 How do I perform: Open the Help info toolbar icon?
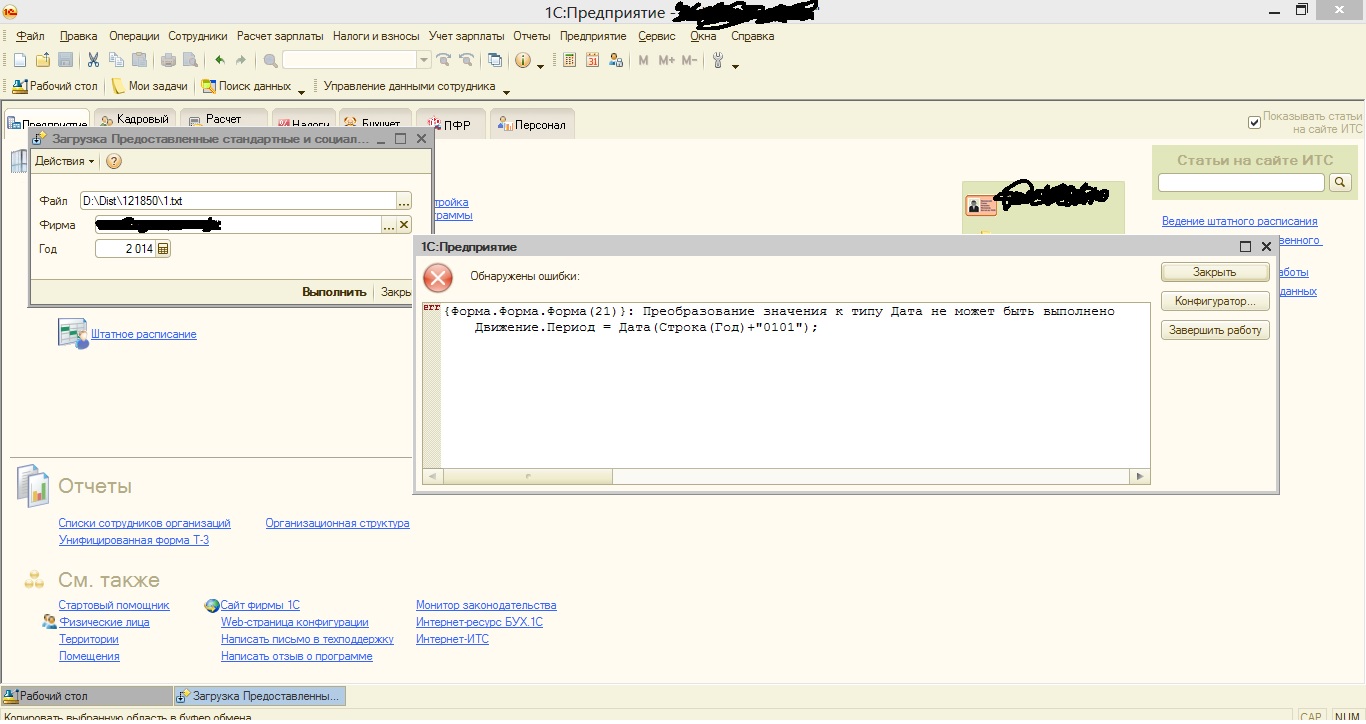tap(523, 61)
